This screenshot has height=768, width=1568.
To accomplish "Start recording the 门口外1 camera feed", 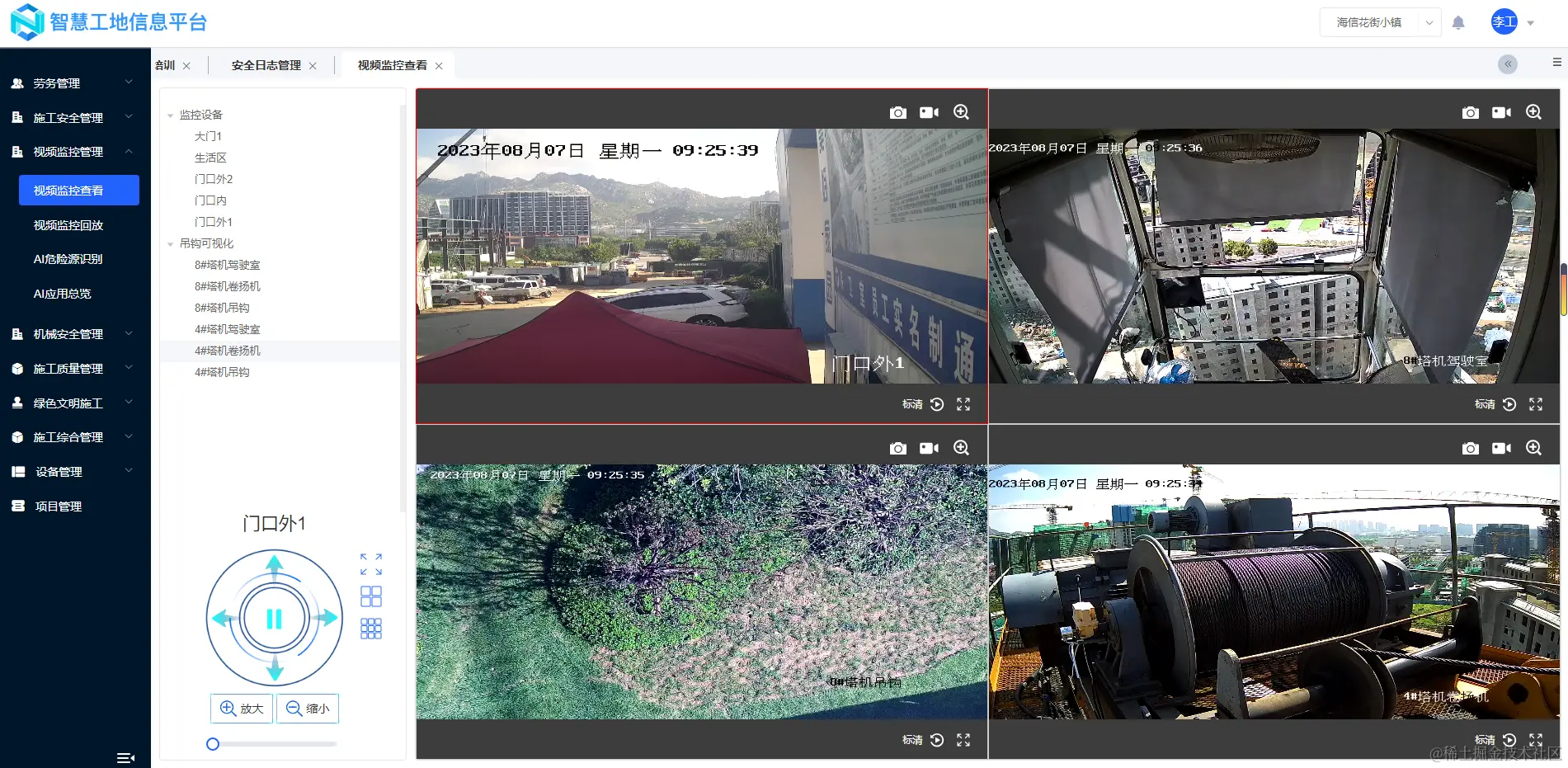I will tap(930, 112).
